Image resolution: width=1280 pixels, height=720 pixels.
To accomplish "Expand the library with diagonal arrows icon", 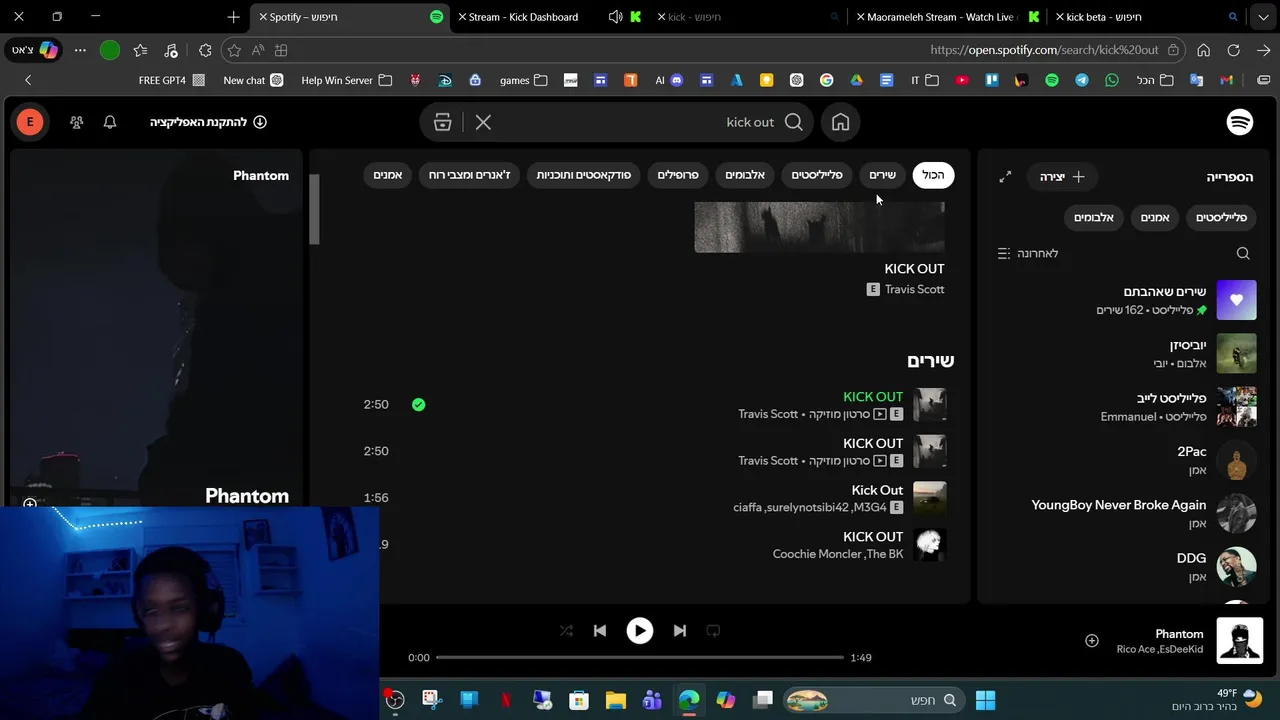I will 1005,177.
